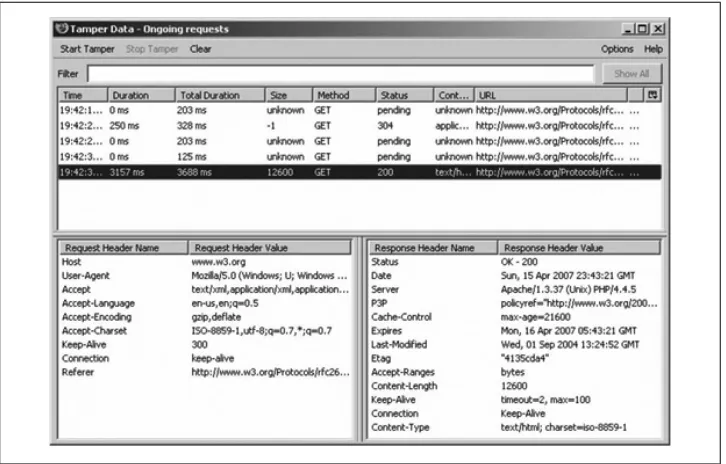Open the column picker icon in table header
This screenshot has height=464, width=726.
click(x=653, y=95)
